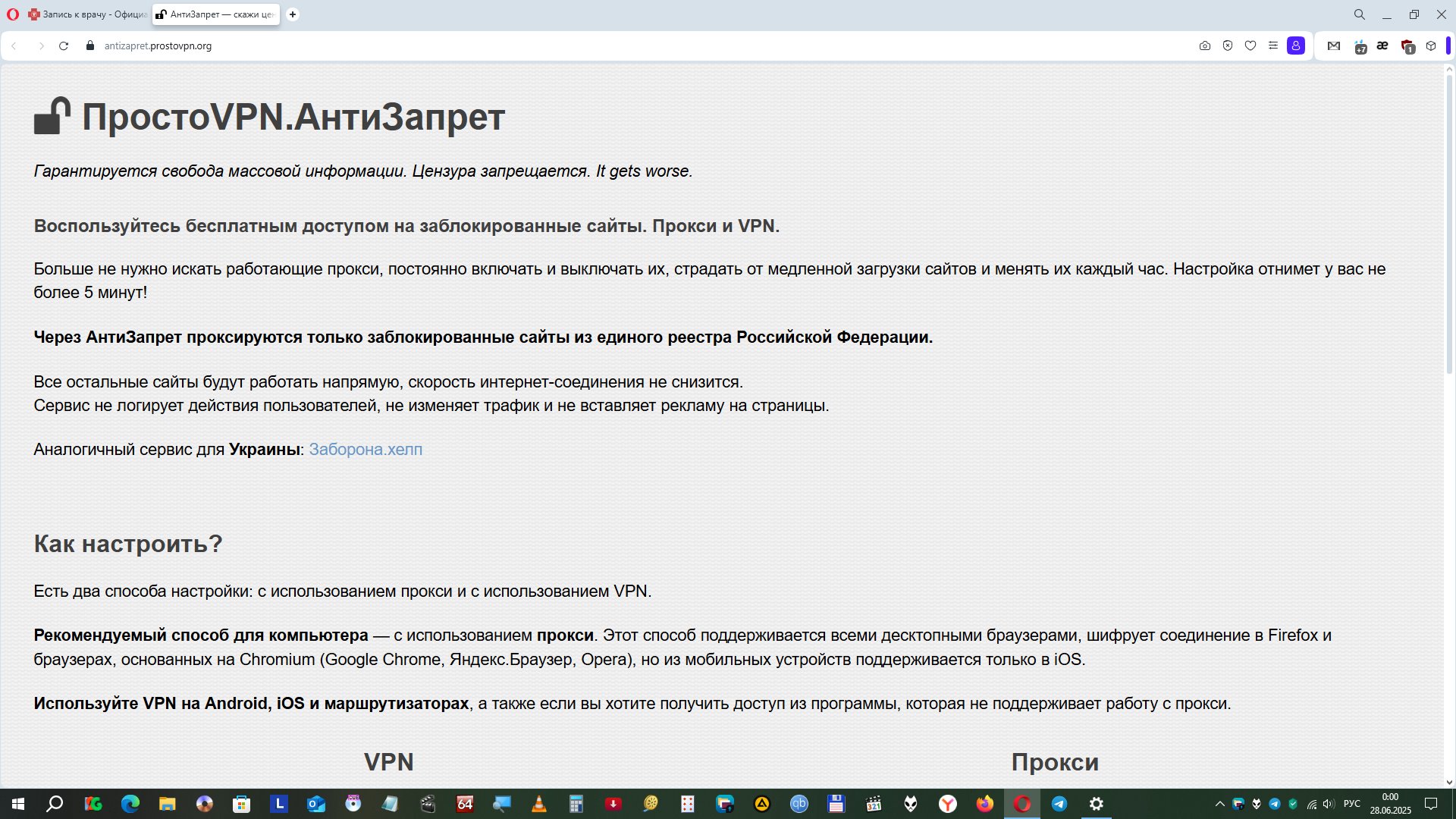Image resolution: width=1456 pixels, height=819 pixels.
Task: Click the red shield extension with badge
Action: 1407,46
